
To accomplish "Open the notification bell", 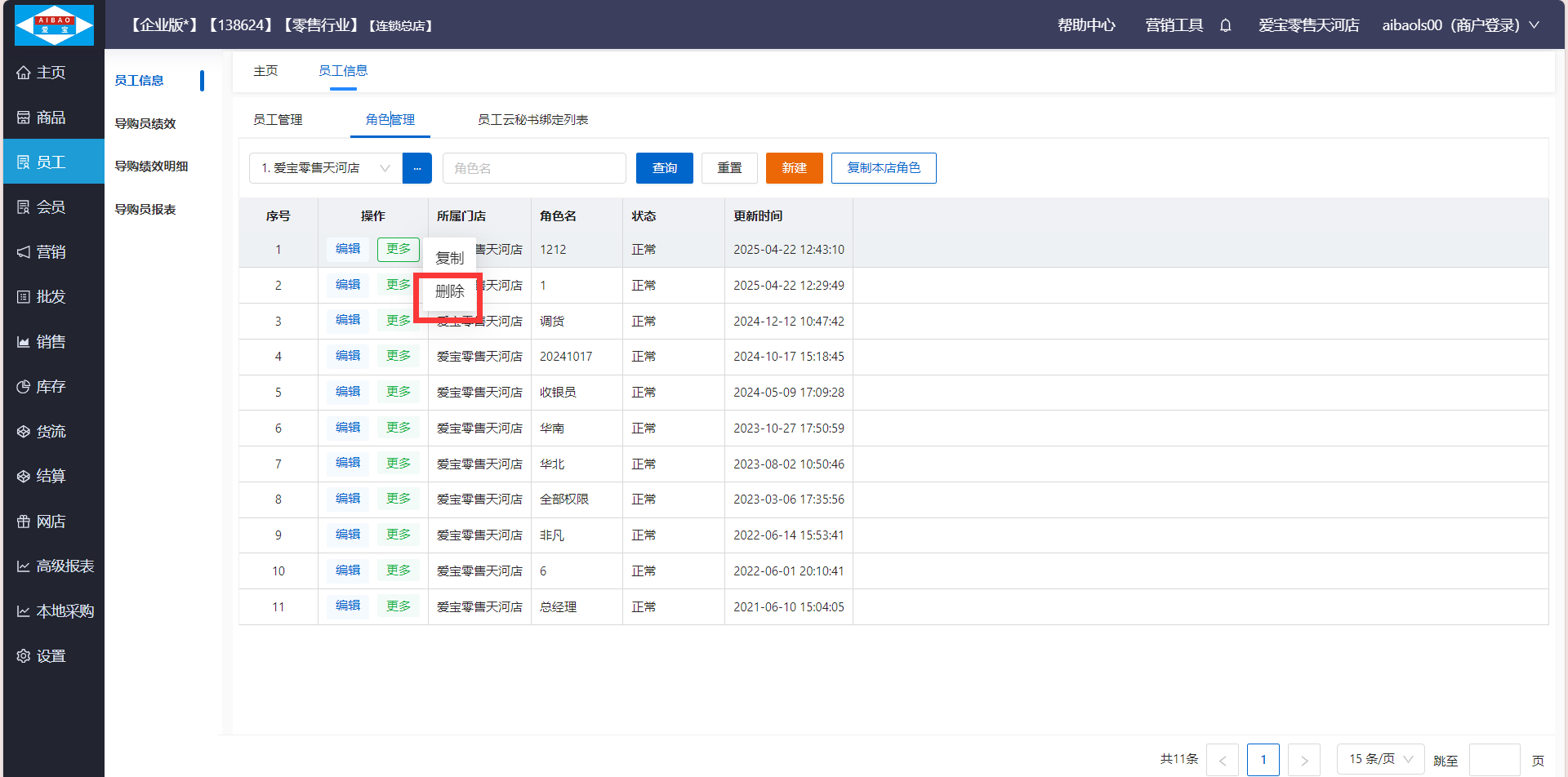I will 1225,25.
